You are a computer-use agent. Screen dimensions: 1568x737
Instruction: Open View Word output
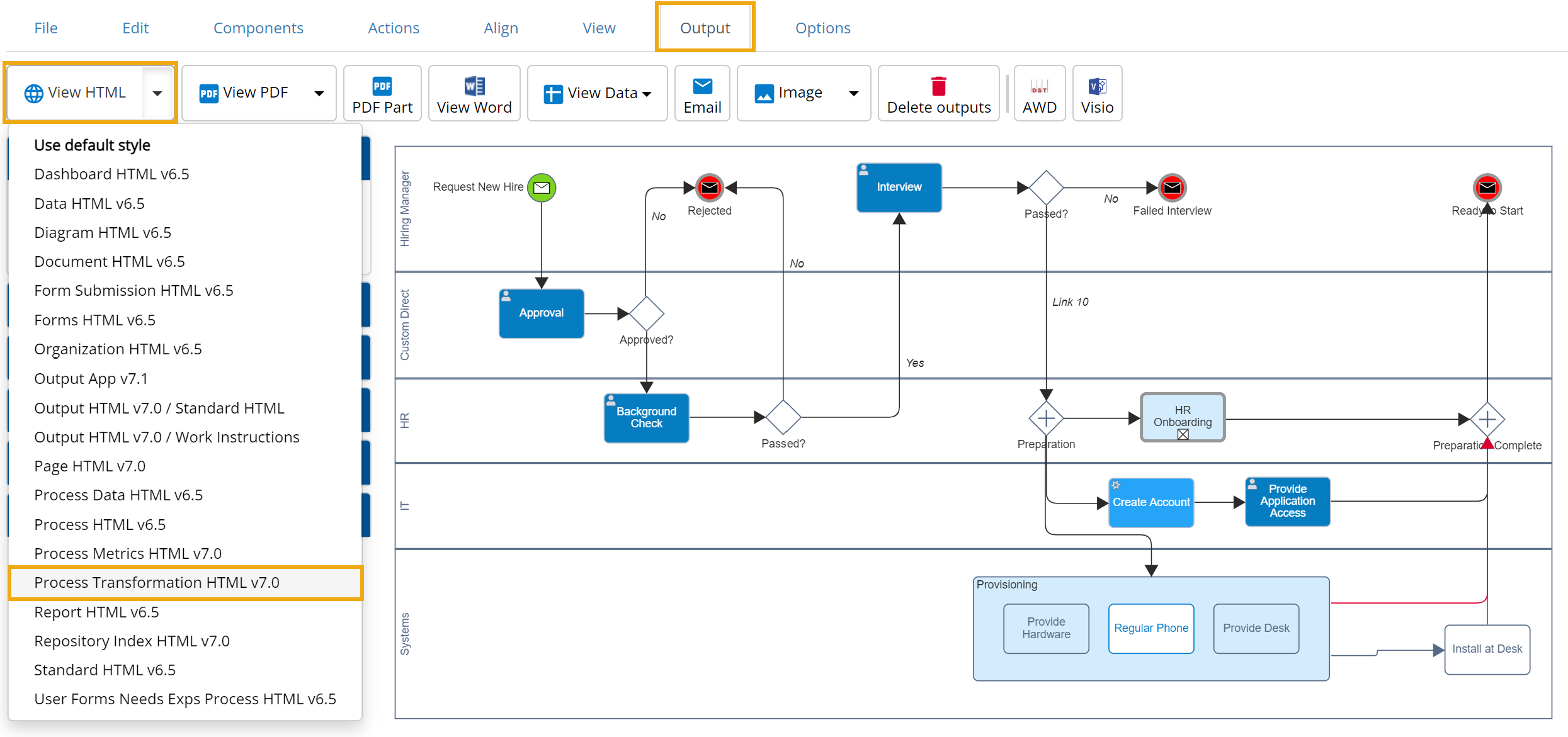coord(474,93)
